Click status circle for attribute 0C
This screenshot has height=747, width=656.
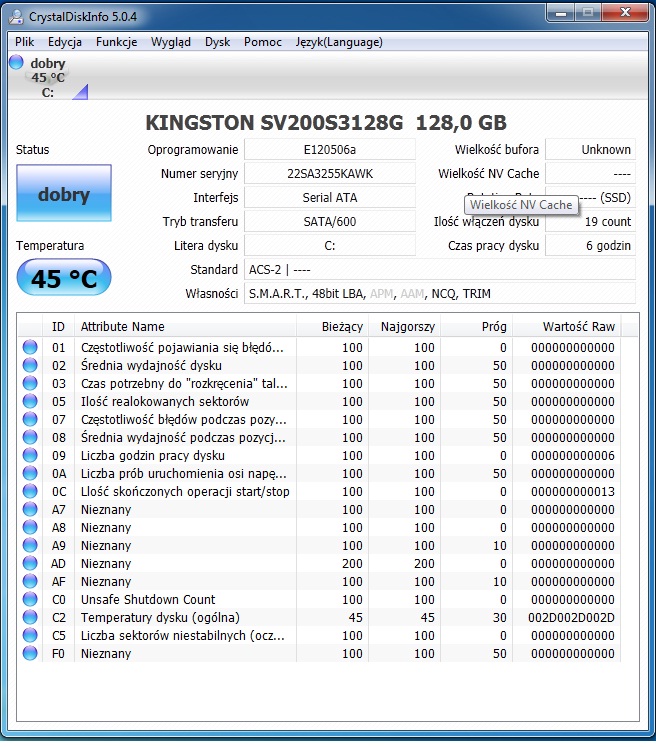click(x=30, y=492)
